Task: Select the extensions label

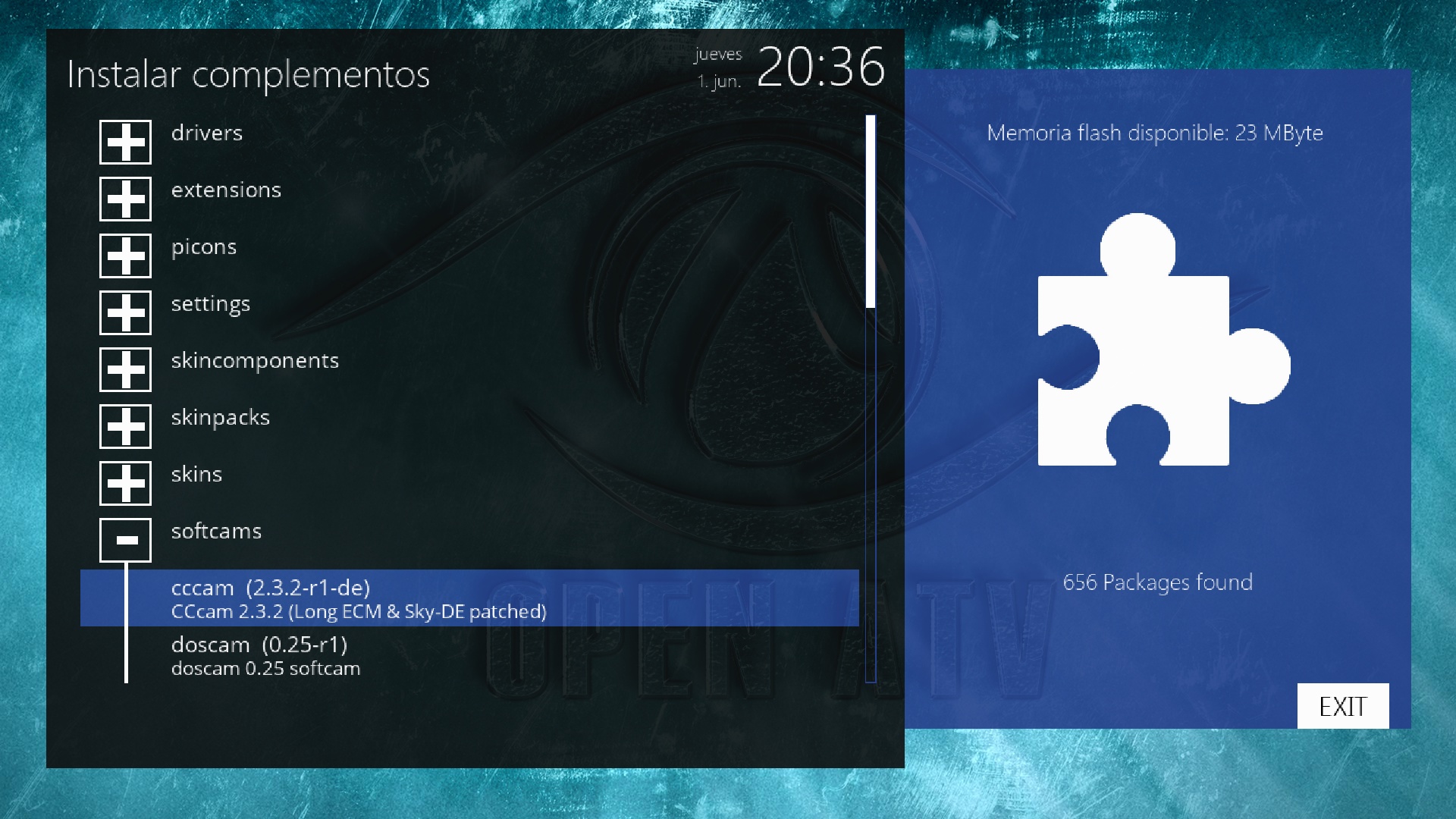Action: pyautogui.click(x=226, y=190)
